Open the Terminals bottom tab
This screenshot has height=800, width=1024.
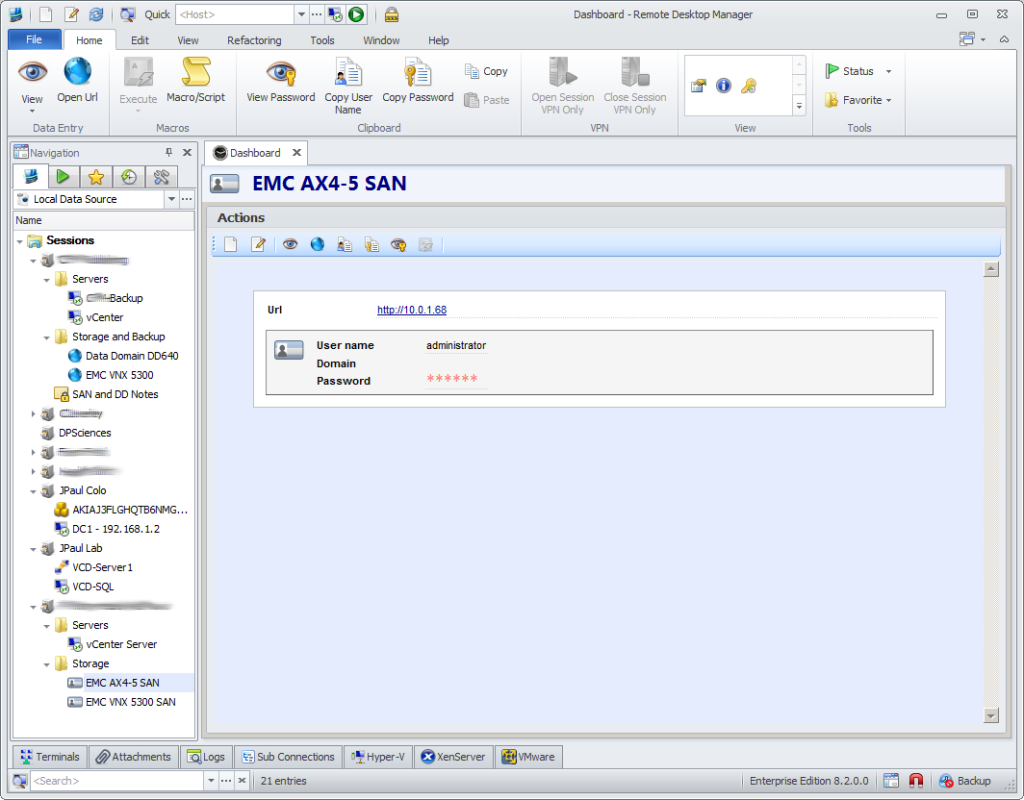coord(50,757)
